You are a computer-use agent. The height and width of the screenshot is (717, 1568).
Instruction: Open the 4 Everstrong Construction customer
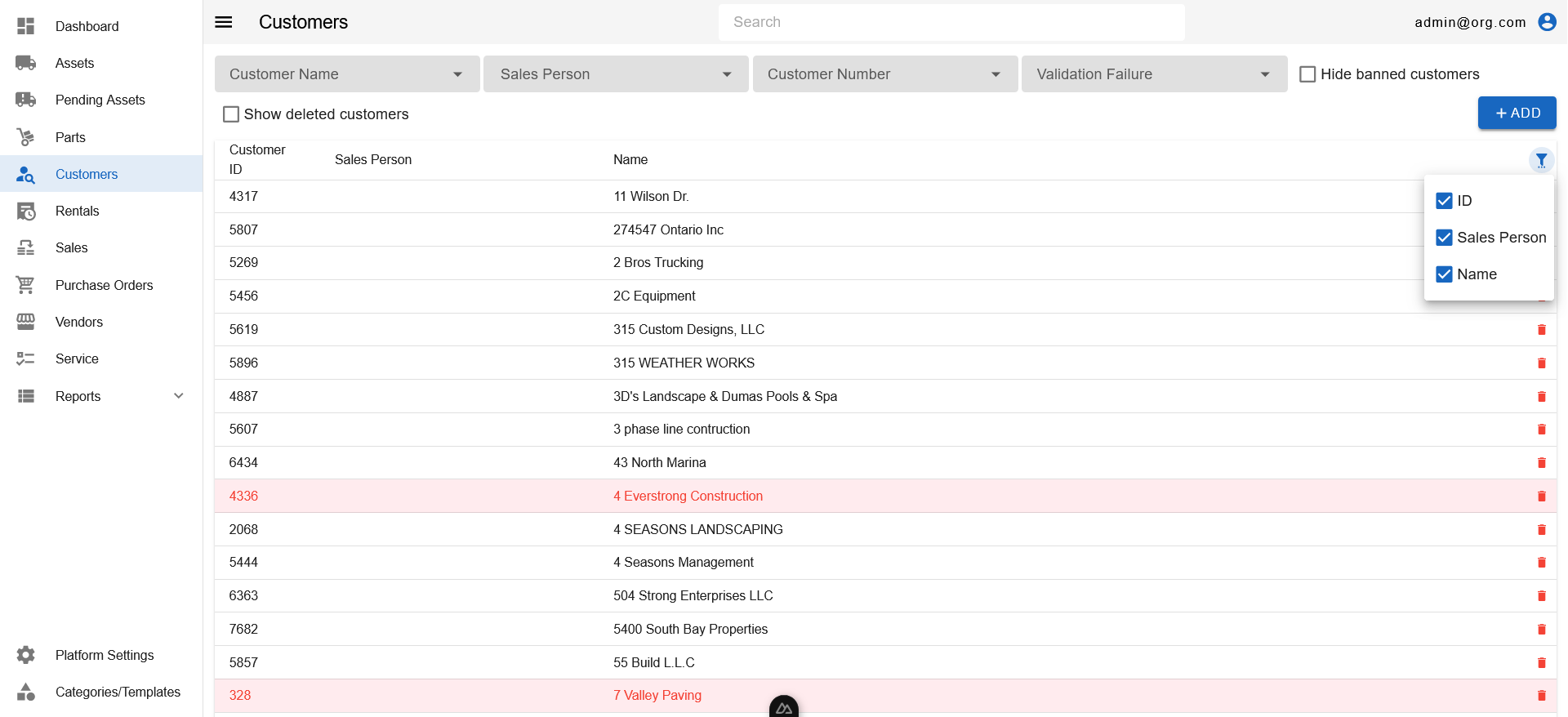pyautogui.click(x=688, y=497)
